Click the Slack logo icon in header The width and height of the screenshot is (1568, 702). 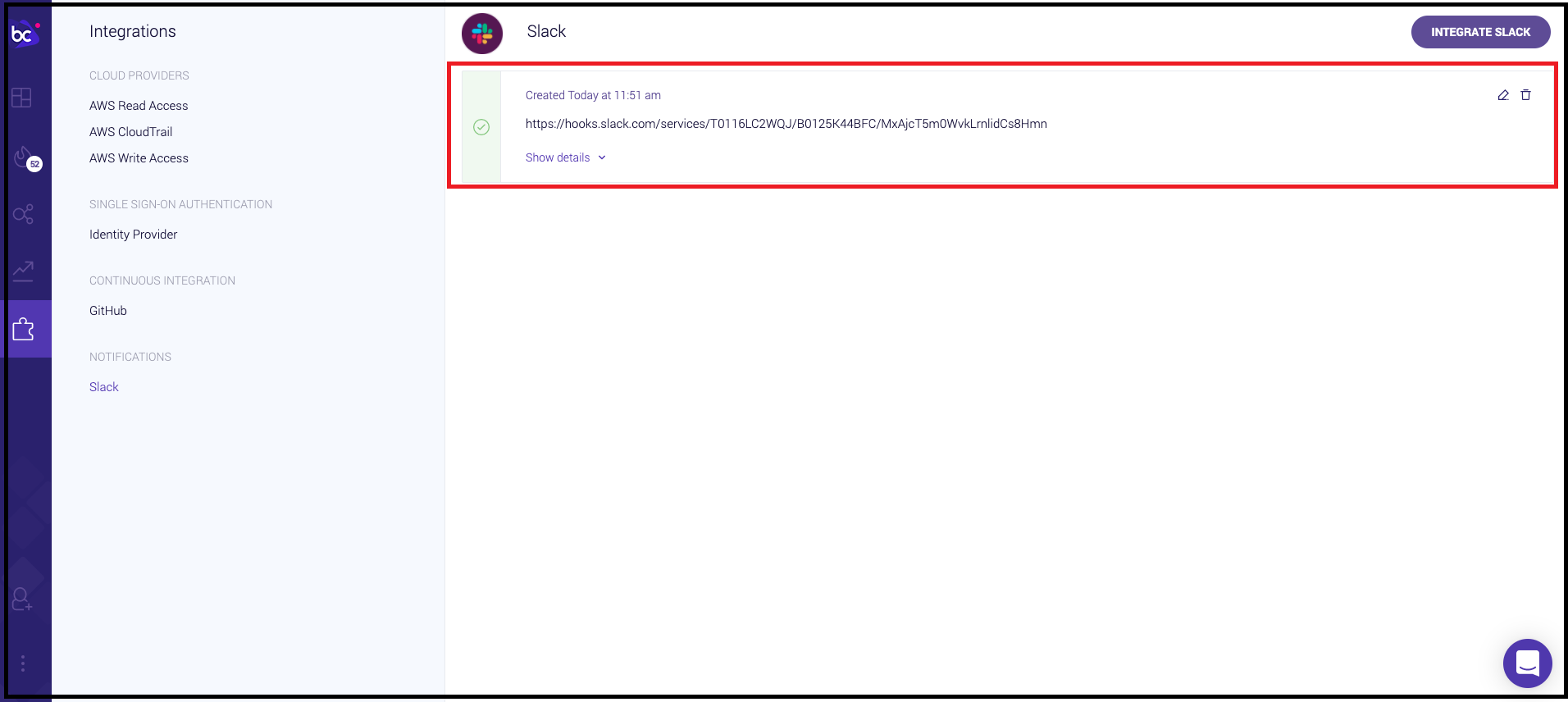(x=482, y=34)
